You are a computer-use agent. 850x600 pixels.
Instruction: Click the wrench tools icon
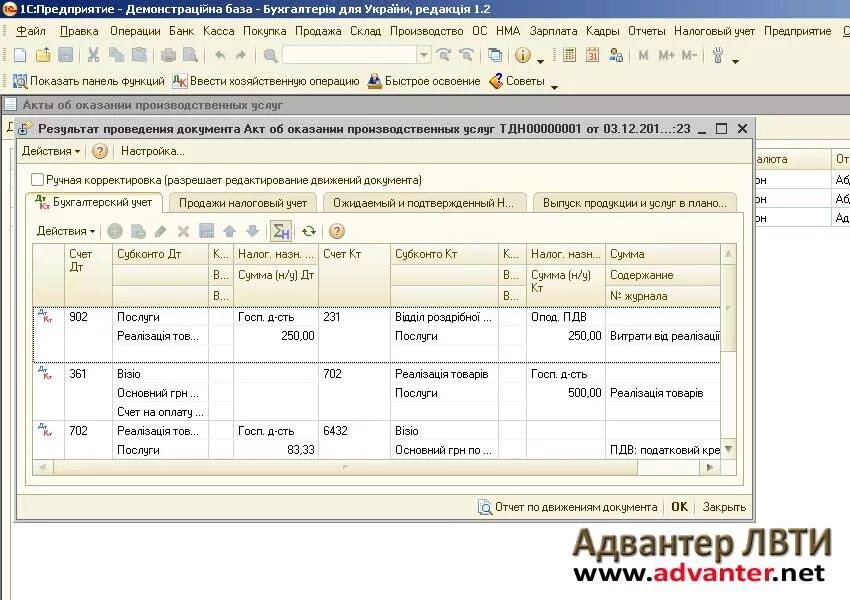point(718,55)
